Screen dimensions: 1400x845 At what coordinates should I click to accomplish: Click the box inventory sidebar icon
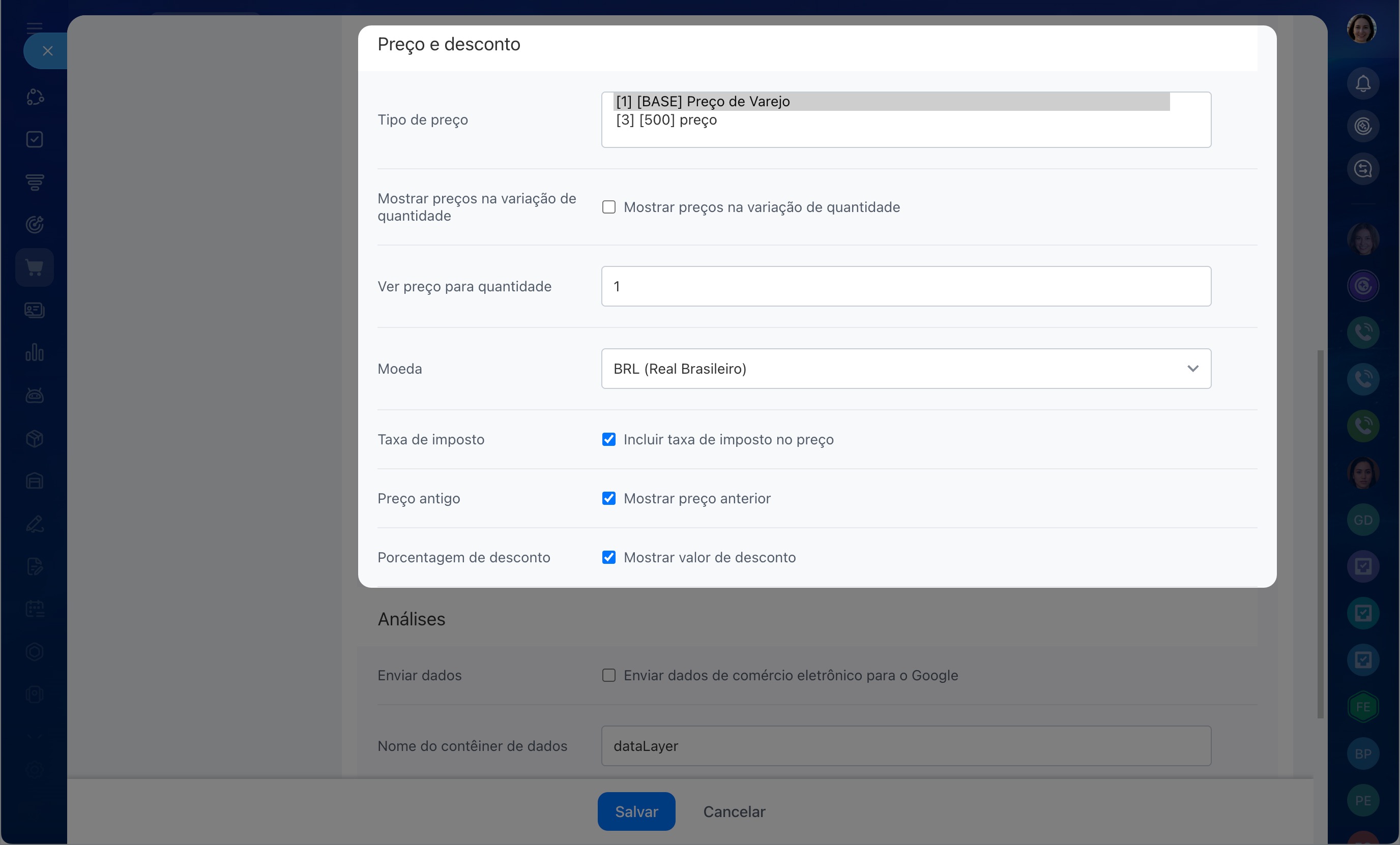point(35,438)
